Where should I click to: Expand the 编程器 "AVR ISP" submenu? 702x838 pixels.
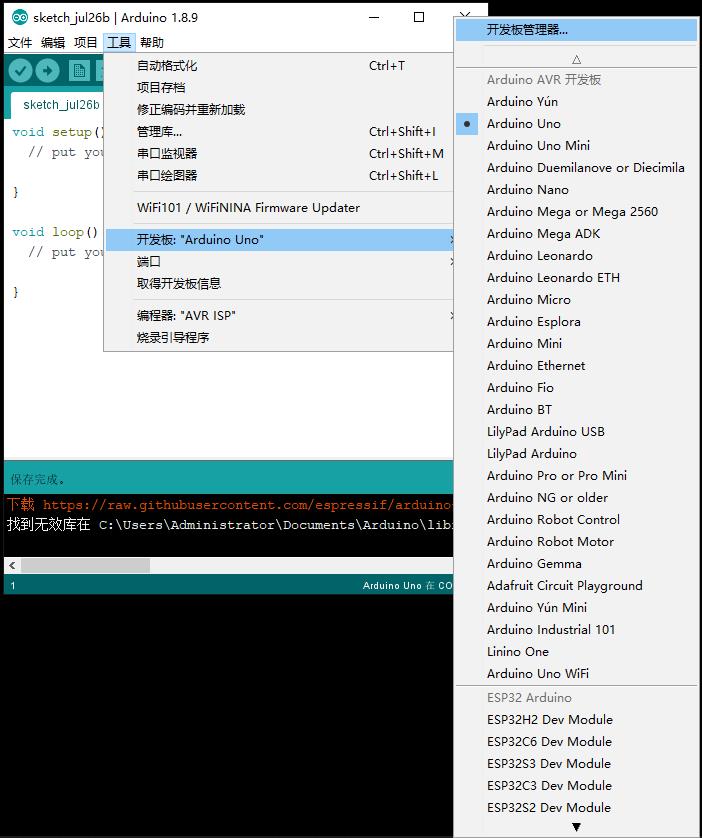[279, 316]
